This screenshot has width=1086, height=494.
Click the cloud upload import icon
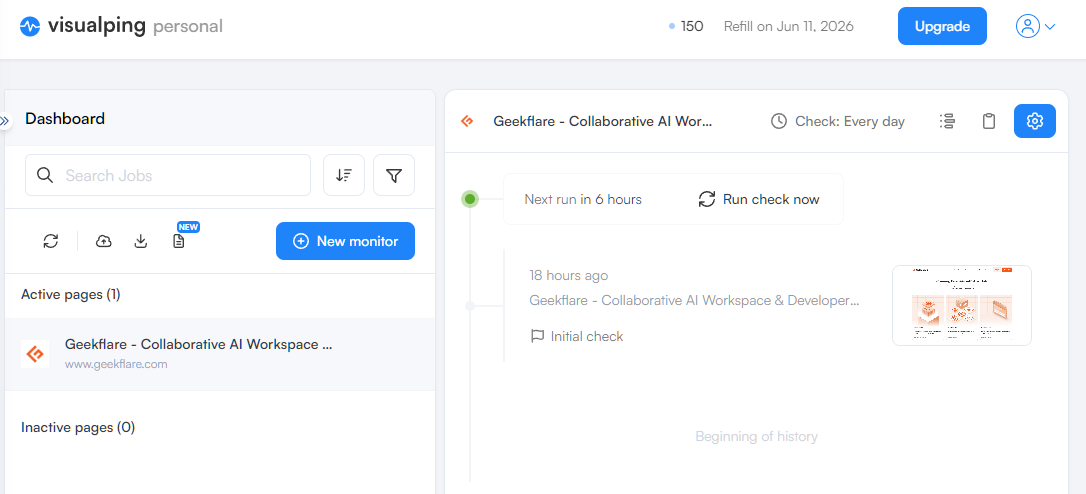pyautogui.click(x=103, y=241)
